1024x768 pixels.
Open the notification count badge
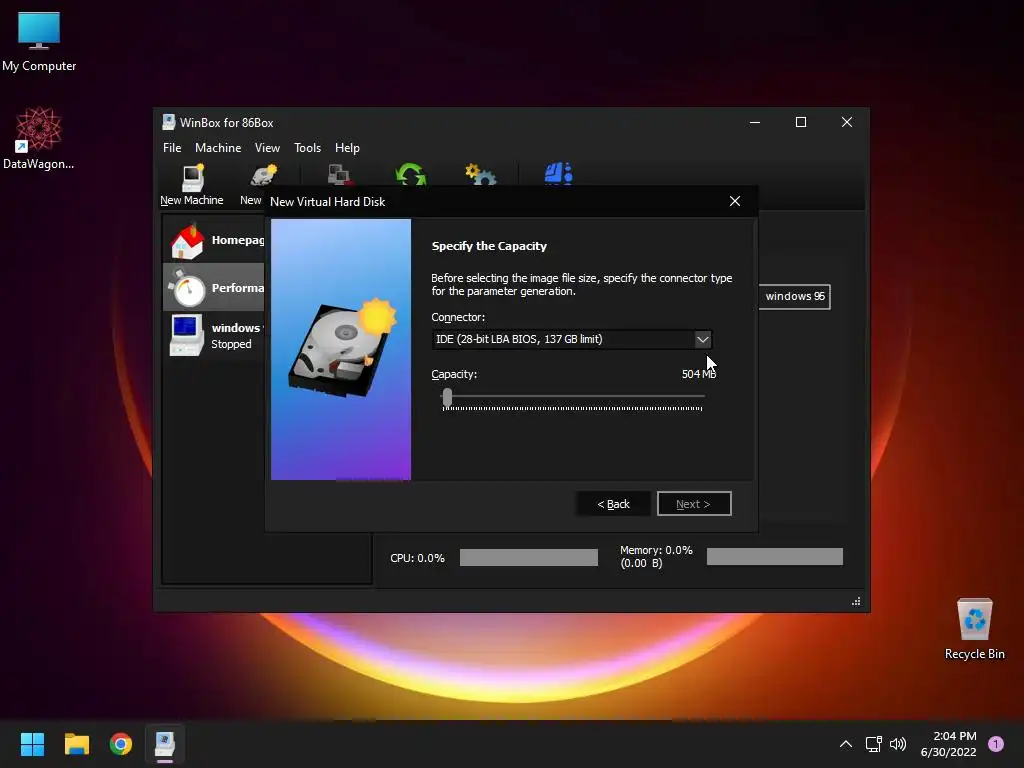[x=996, y=744]
